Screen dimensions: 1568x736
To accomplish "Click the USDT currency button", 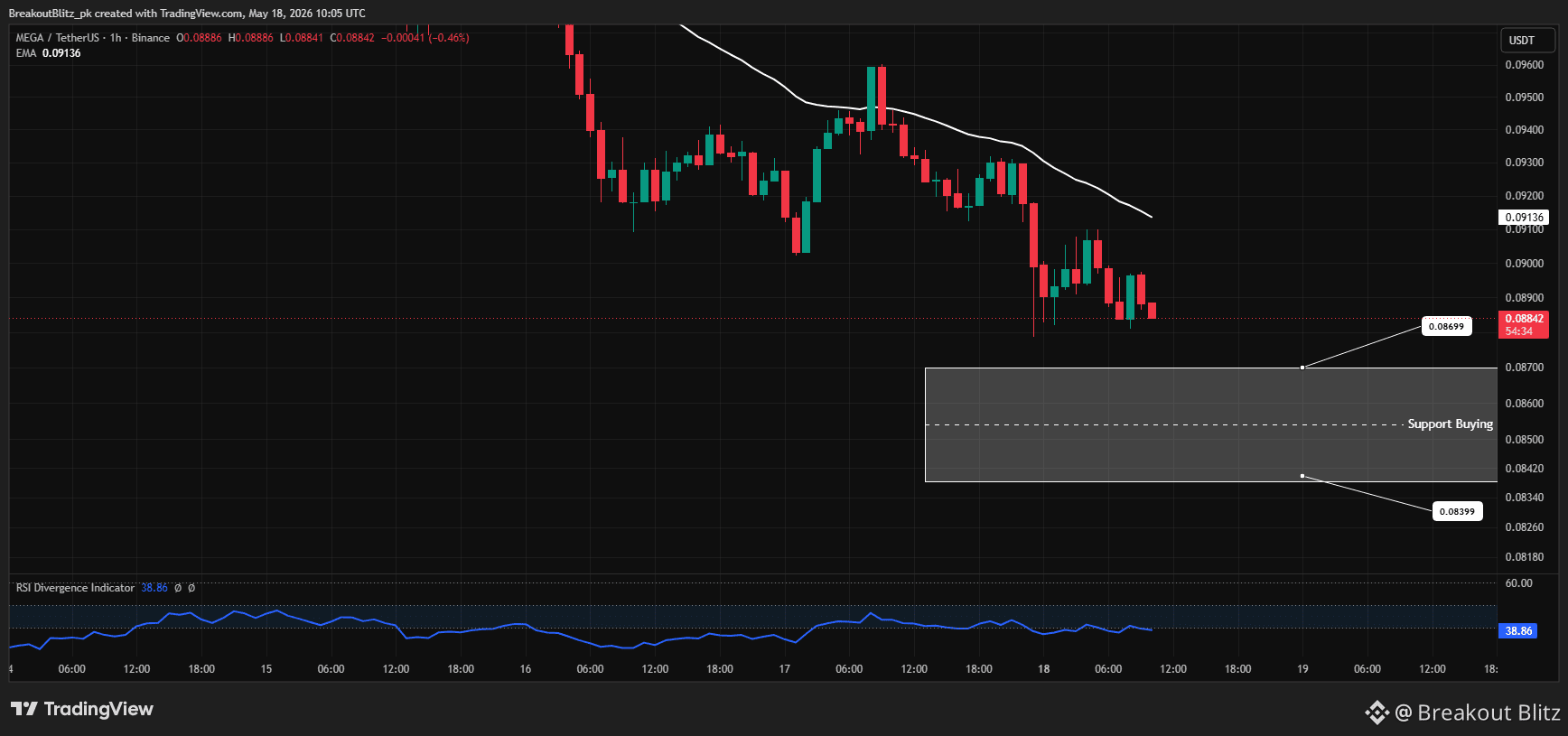I will [x=1527, y=40].
